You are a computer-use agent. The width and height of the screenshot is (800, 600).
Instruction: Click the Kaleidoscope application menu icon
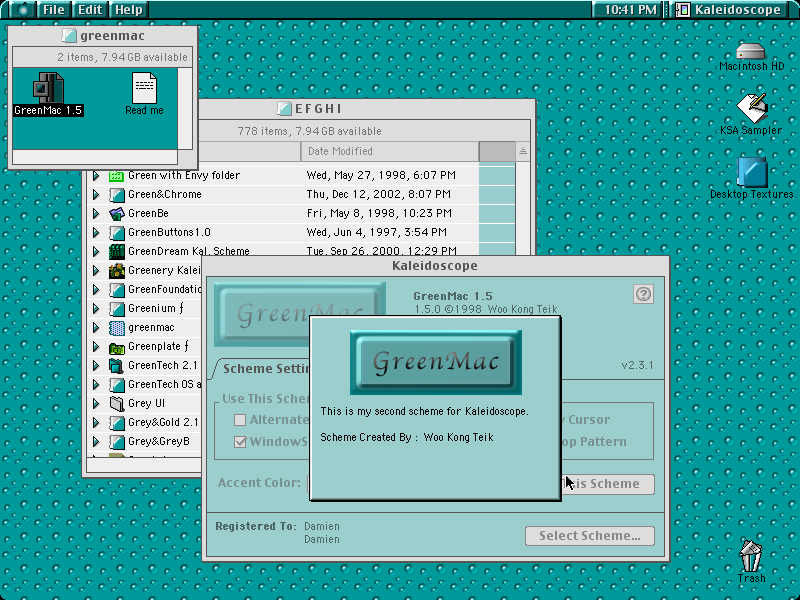click(683, 10)
